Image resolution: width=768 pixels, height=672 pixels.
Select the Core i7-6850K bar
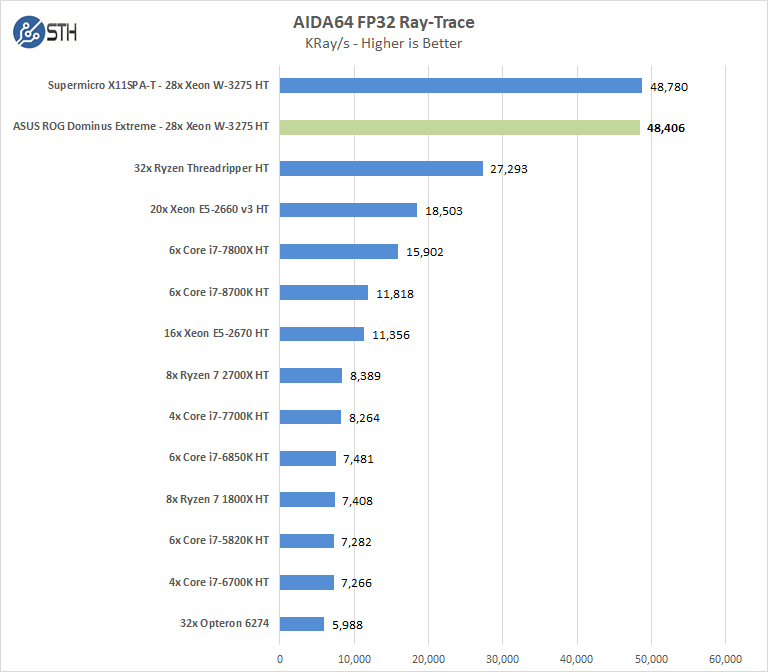[308, 458]
